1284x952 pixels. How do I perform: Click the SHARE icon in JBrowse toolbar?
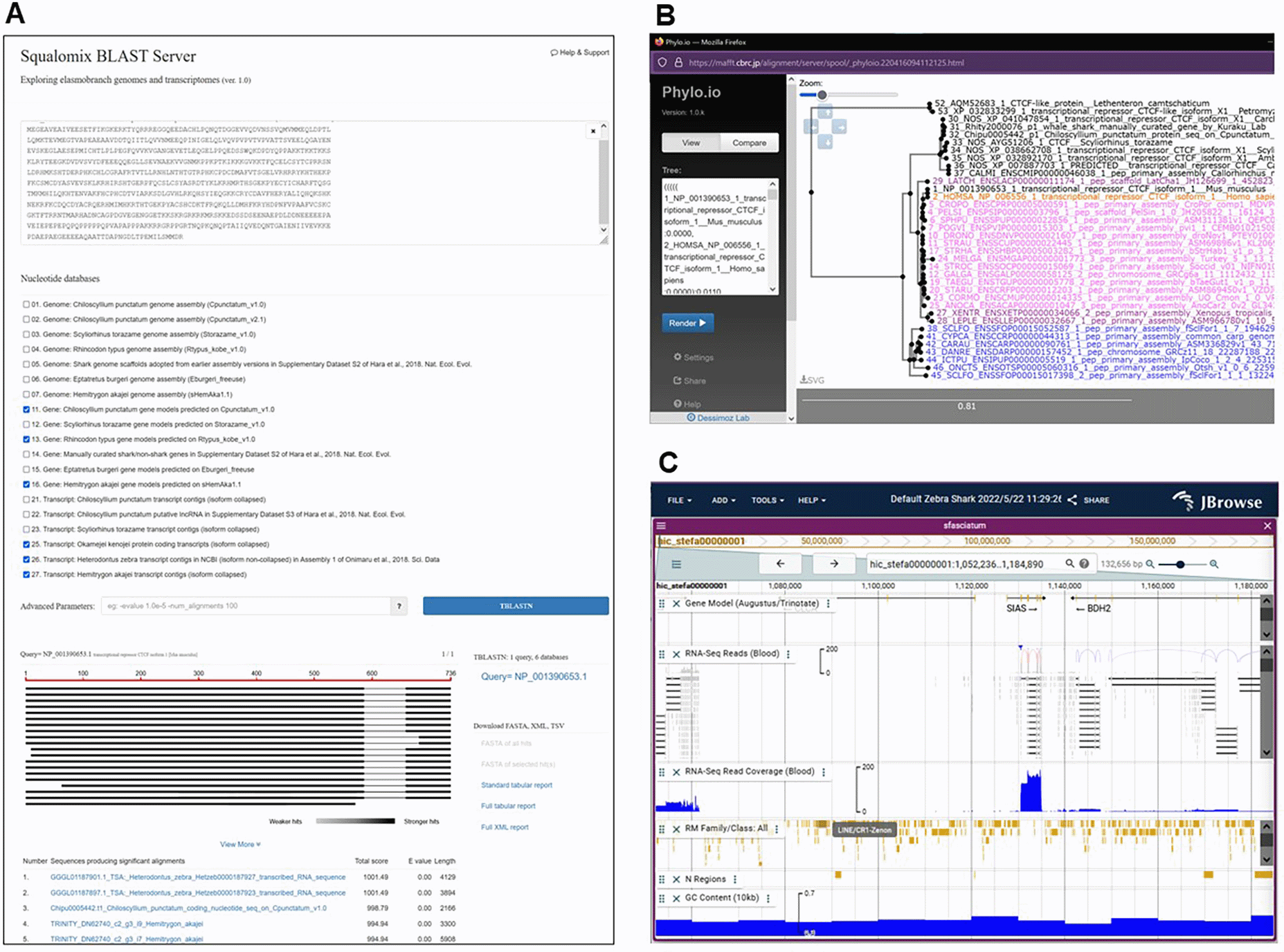pos(1073,500)
